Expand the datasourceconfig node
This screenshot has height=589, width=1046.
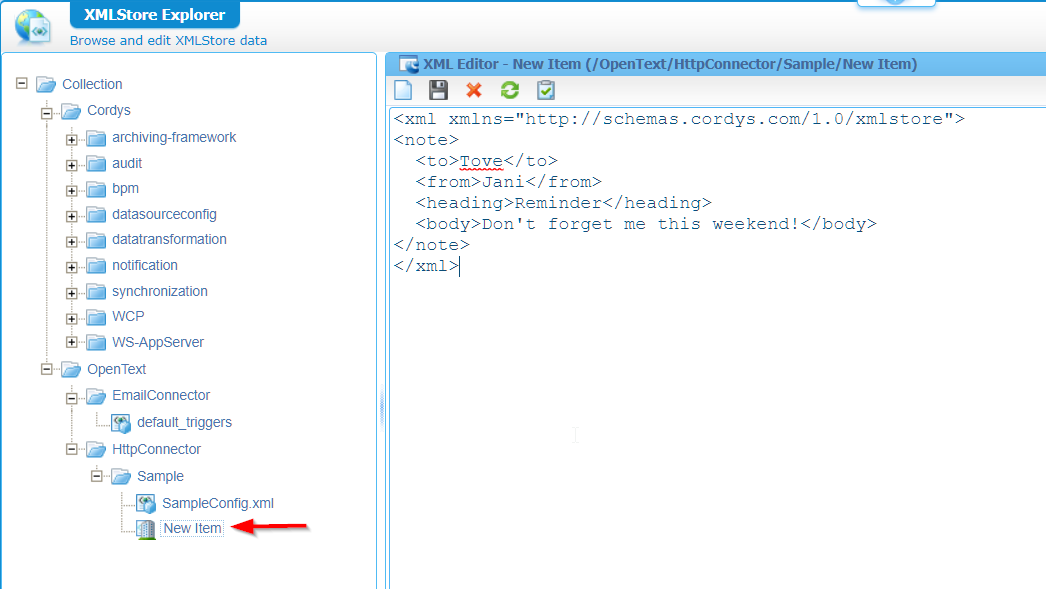[x=71, y=216]
